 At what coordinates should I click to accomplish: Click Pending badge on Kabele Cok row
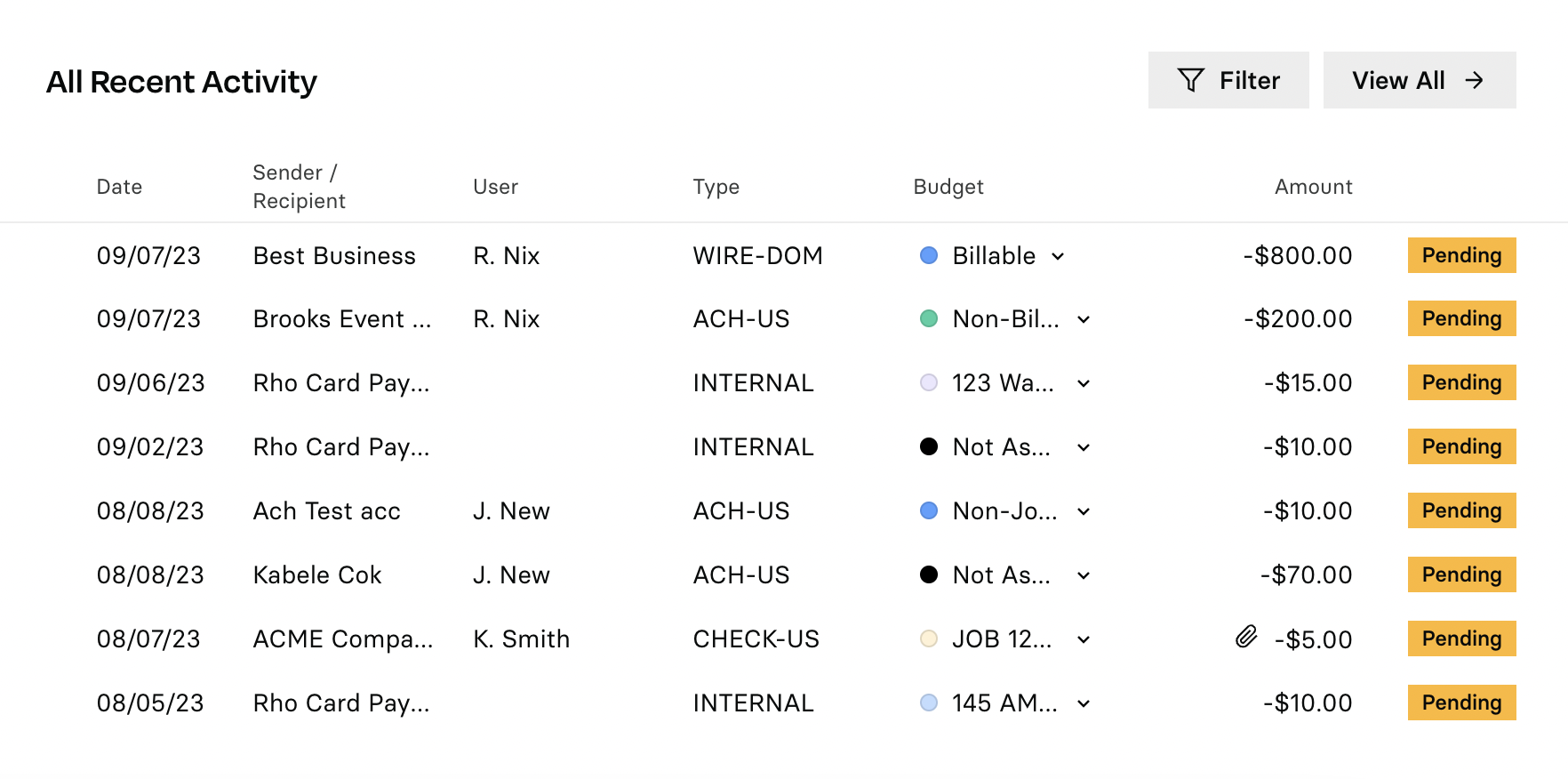[1461, 574]
